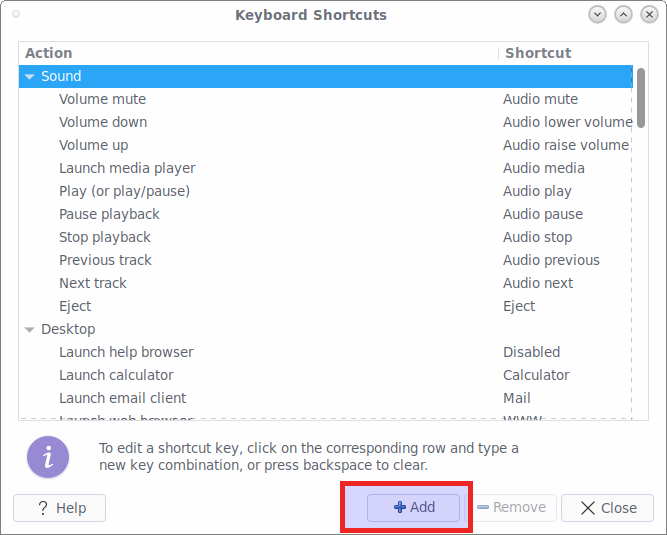Viewport: 667px width, 535px height.
Task: Click the Shortcut column header
Action: pos(538,53)
